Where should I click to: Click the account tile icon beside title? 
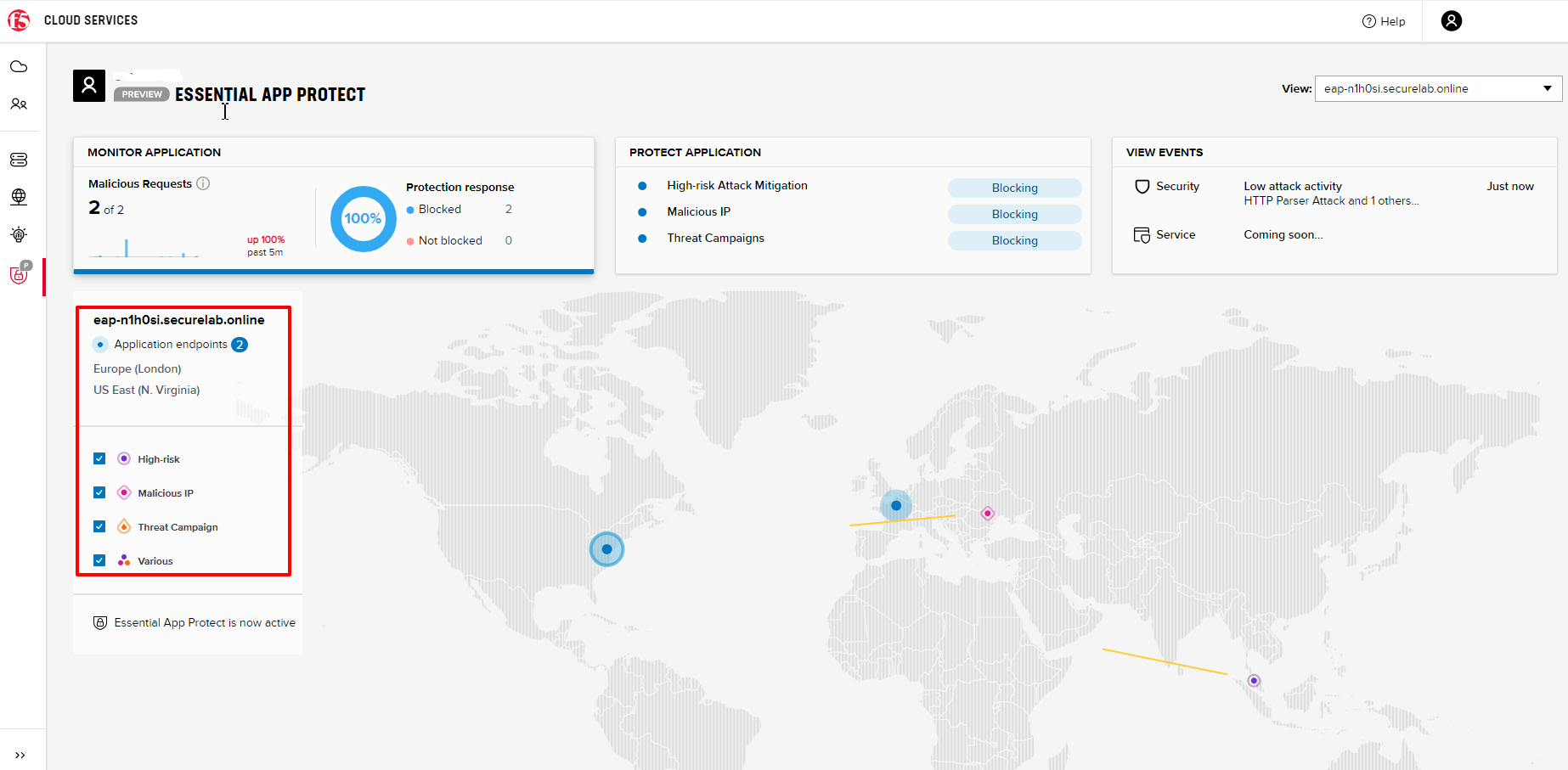(89, 86)
